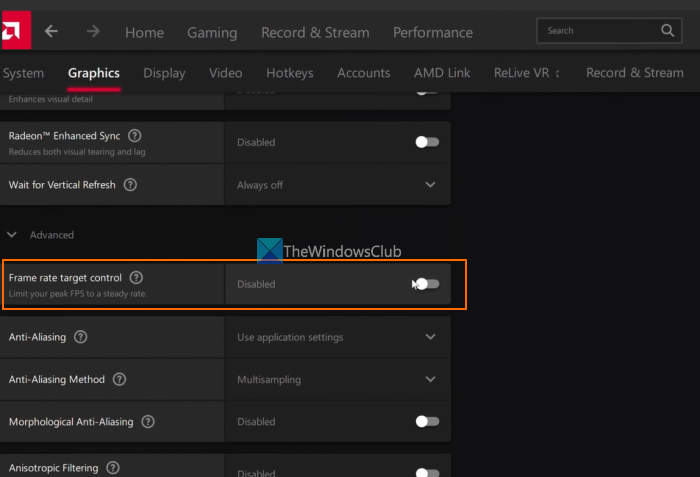This screenshot has width=700, height=477.
Task: Open help for Morphological Anti-Aliasing
Action: coord(148,422)
